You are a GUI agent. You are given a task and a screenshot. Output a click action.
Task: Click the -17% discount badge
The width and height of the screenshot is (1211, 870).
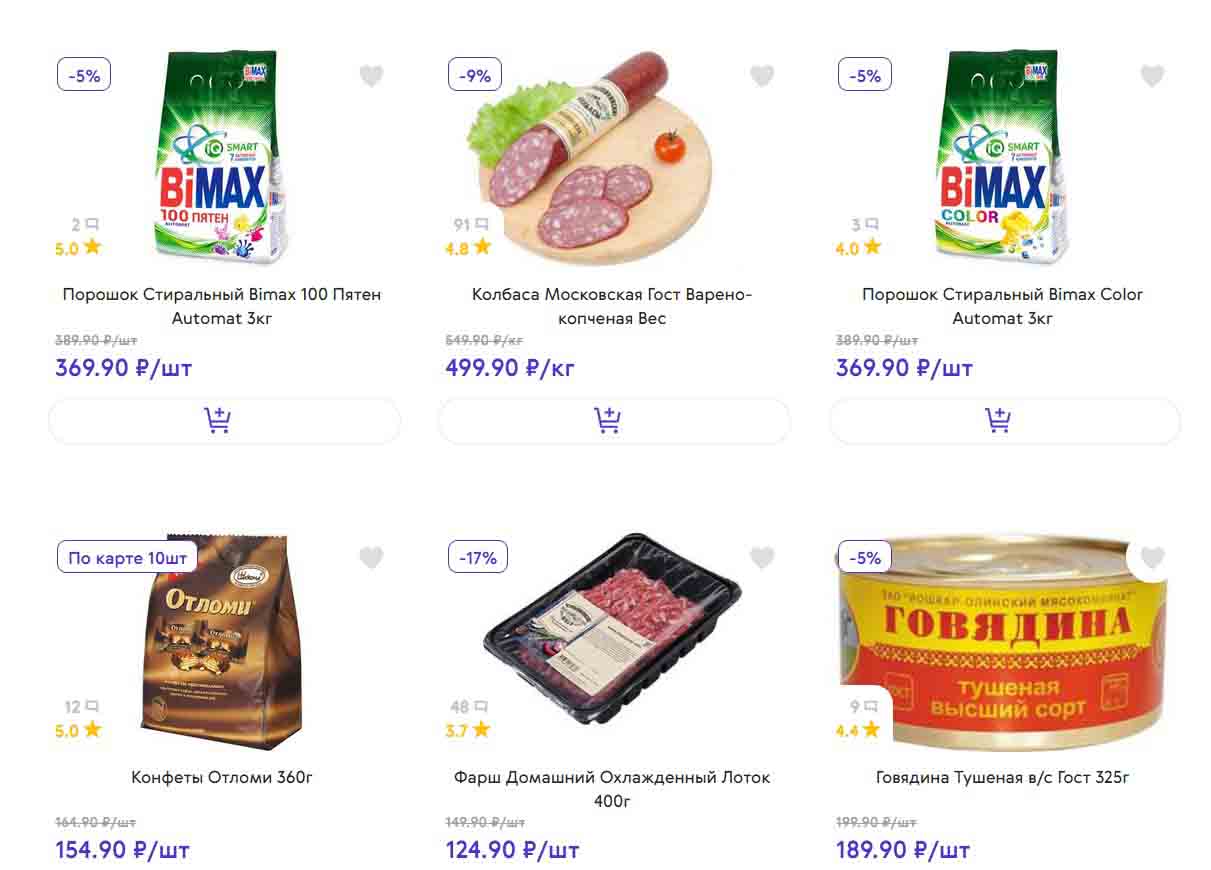tap(478, 558)
